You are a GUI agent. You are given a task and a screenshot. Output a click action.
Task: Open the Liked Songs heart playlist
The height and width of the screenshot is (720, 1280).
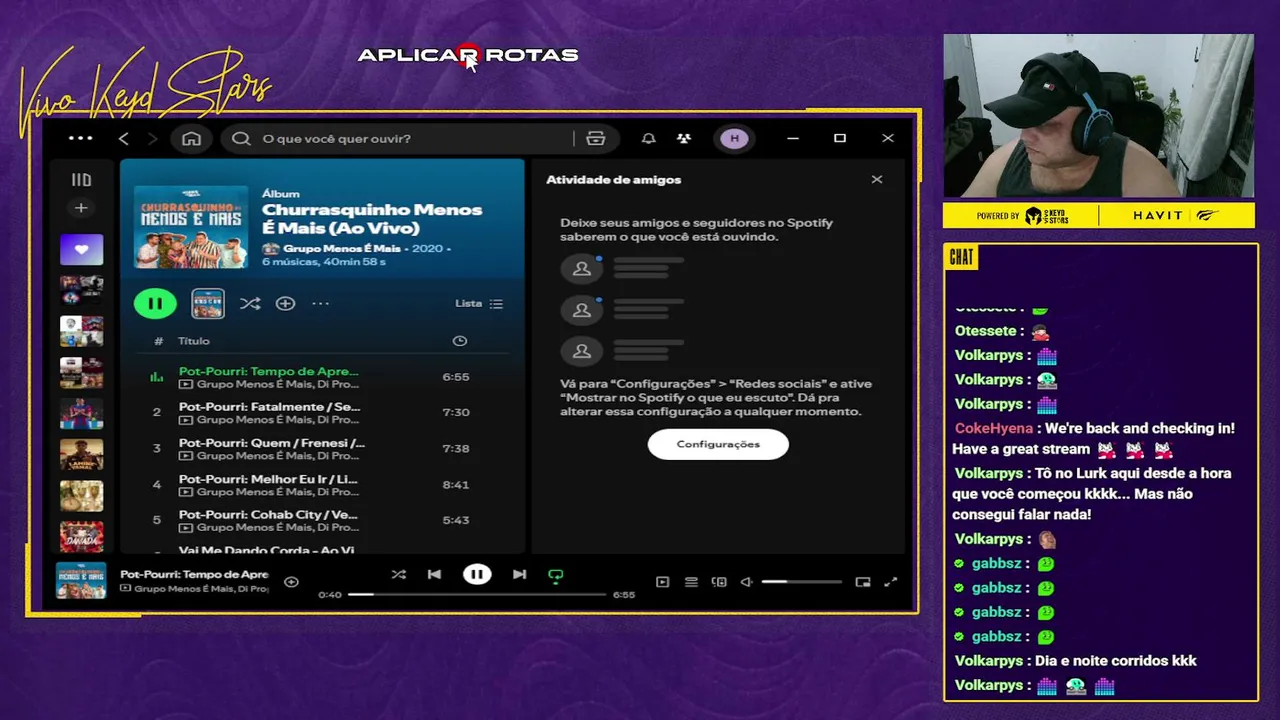pyautogui.click(x=81, y=249)
